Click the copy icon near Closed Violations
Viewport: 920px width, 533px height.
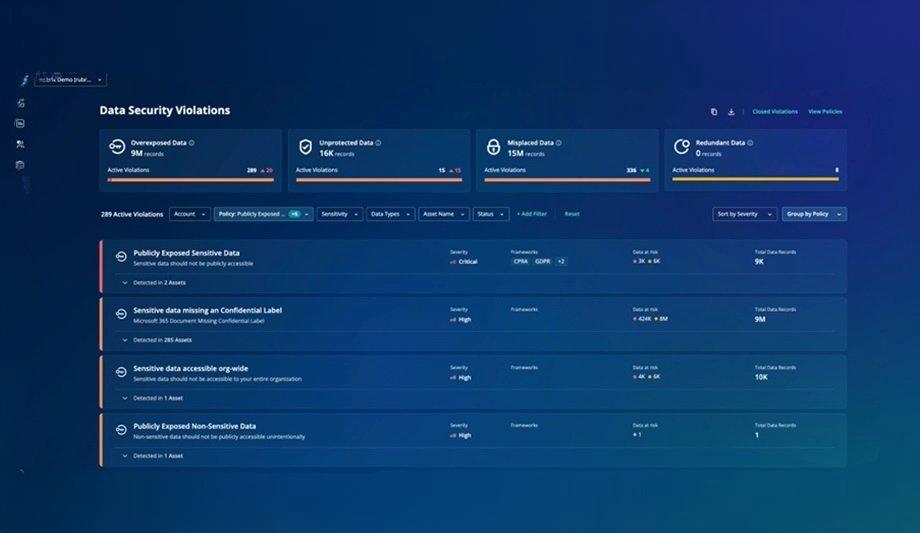pos(714,112)
